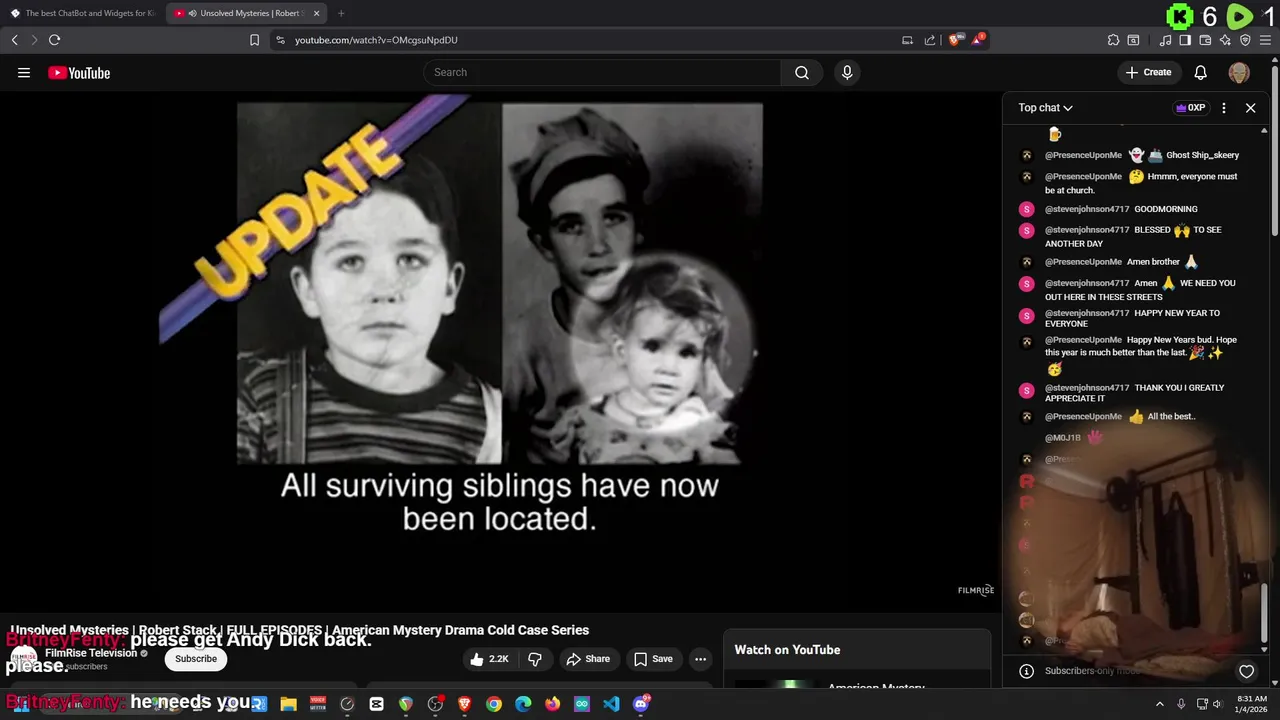Click the install/cast screen icon in address bar

click(x=907, y=40)
